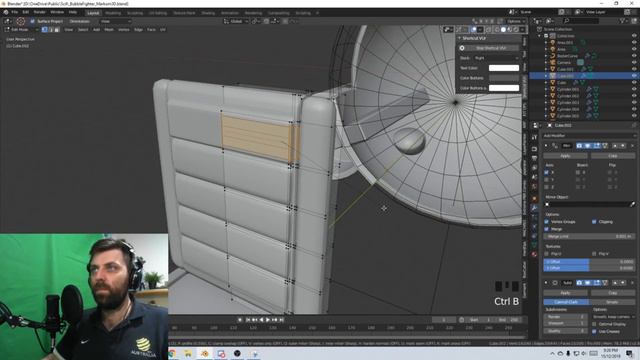Image resolution: width=640 pixels, height=360 pixels.
Task: Collapse the Mirror modifier panel
Action: coord(546,146)
